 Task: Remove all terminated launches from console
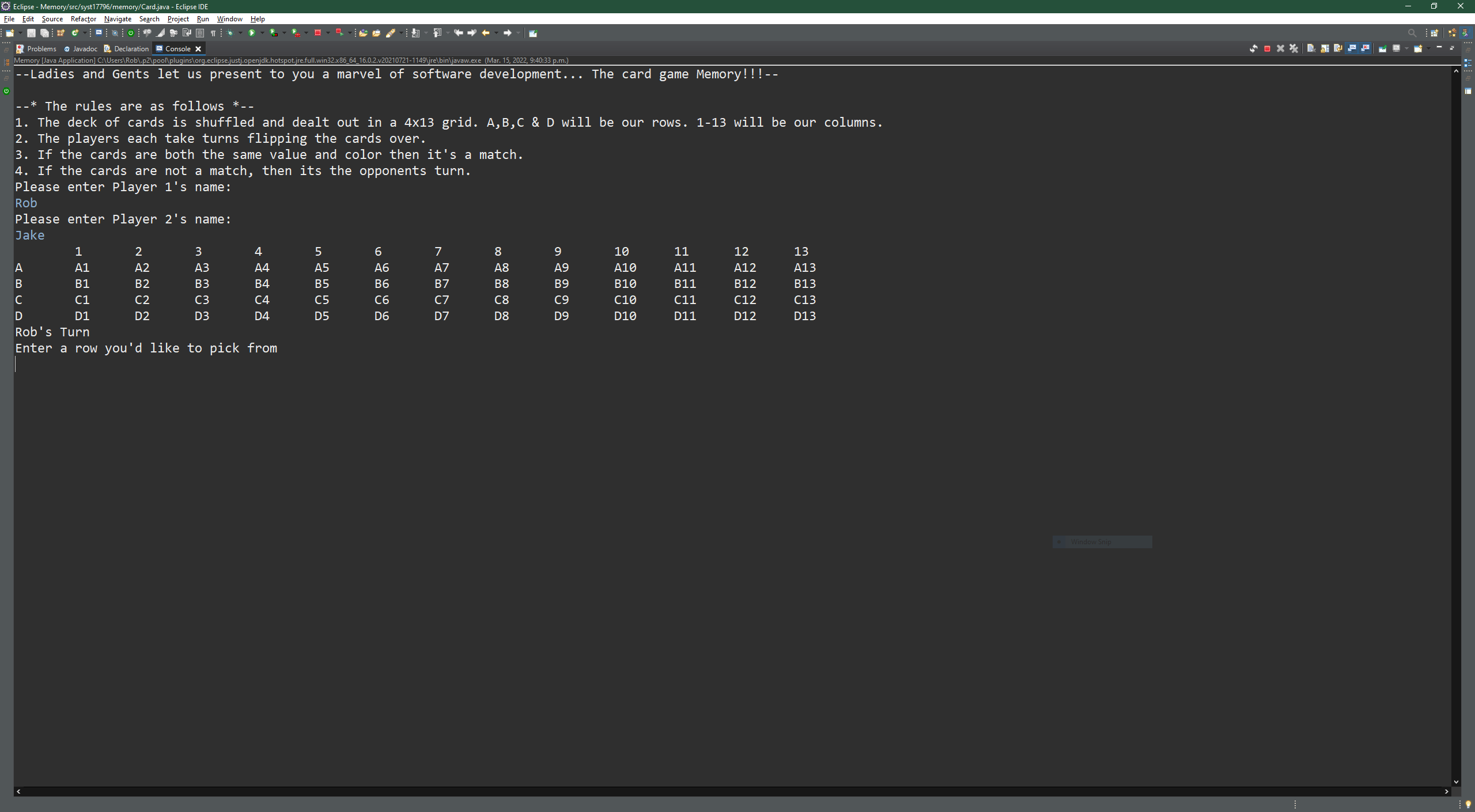pyautogui.click(x=1294, y=49)
